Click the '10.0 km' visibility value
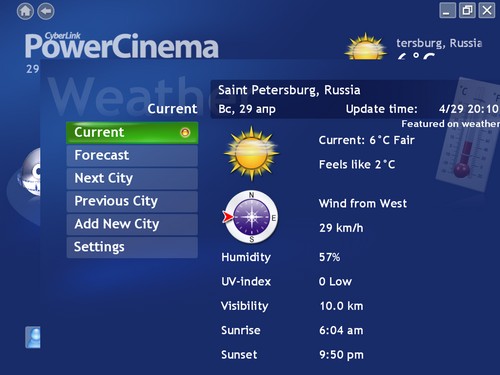This screenshot has height=375, width=500. point(341,306)
